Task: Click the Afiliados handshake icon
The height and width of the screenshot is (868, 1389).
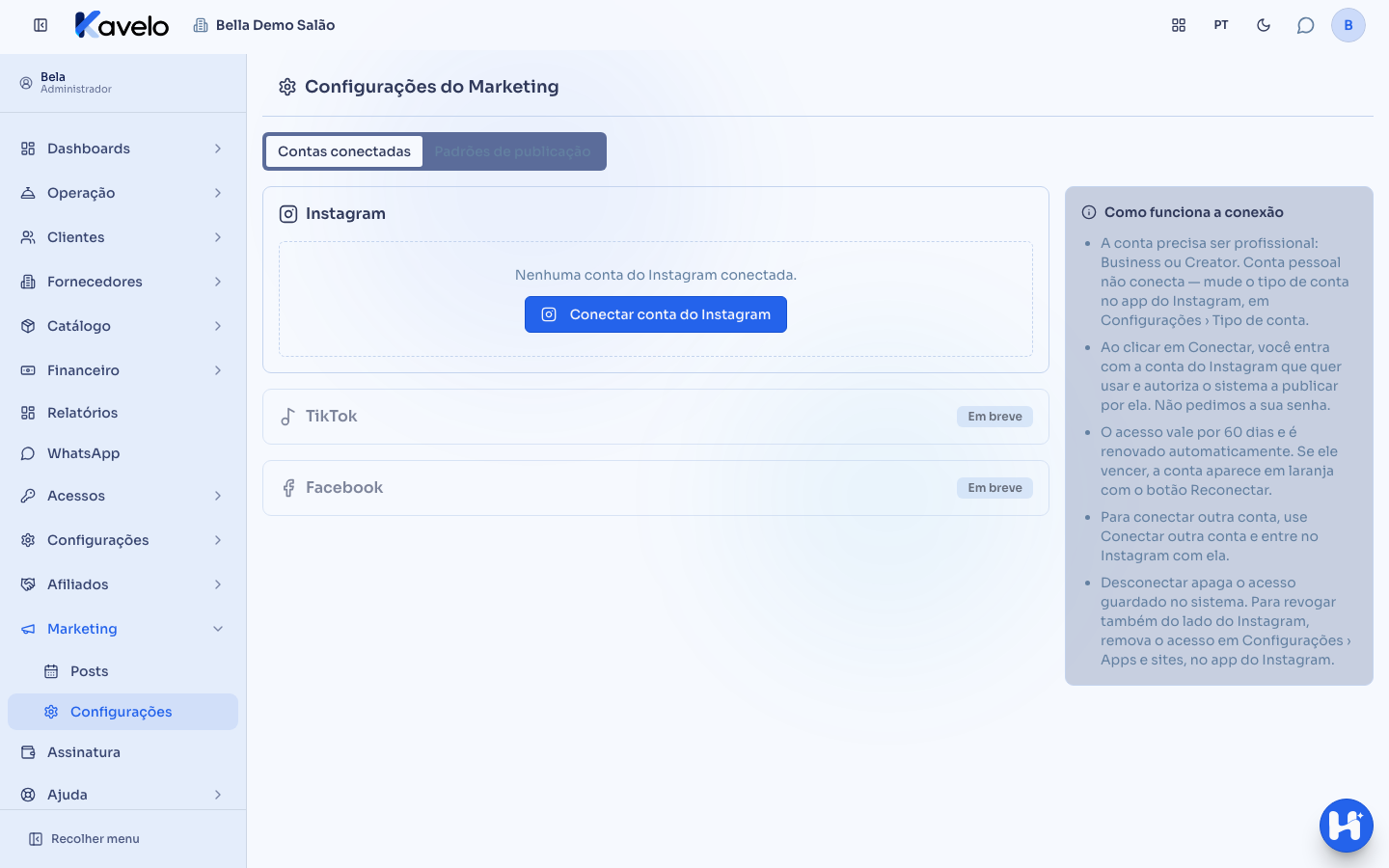Action: [x=28, y=584]
